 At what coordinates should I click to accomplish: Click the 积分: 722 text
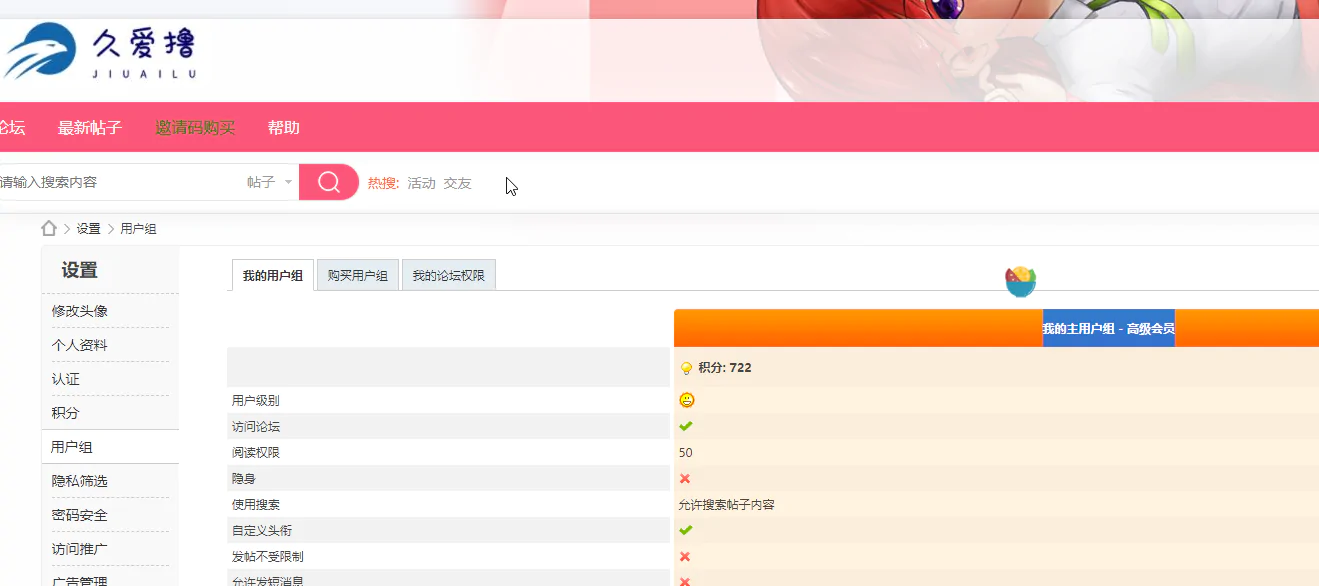tap(725, 368)
